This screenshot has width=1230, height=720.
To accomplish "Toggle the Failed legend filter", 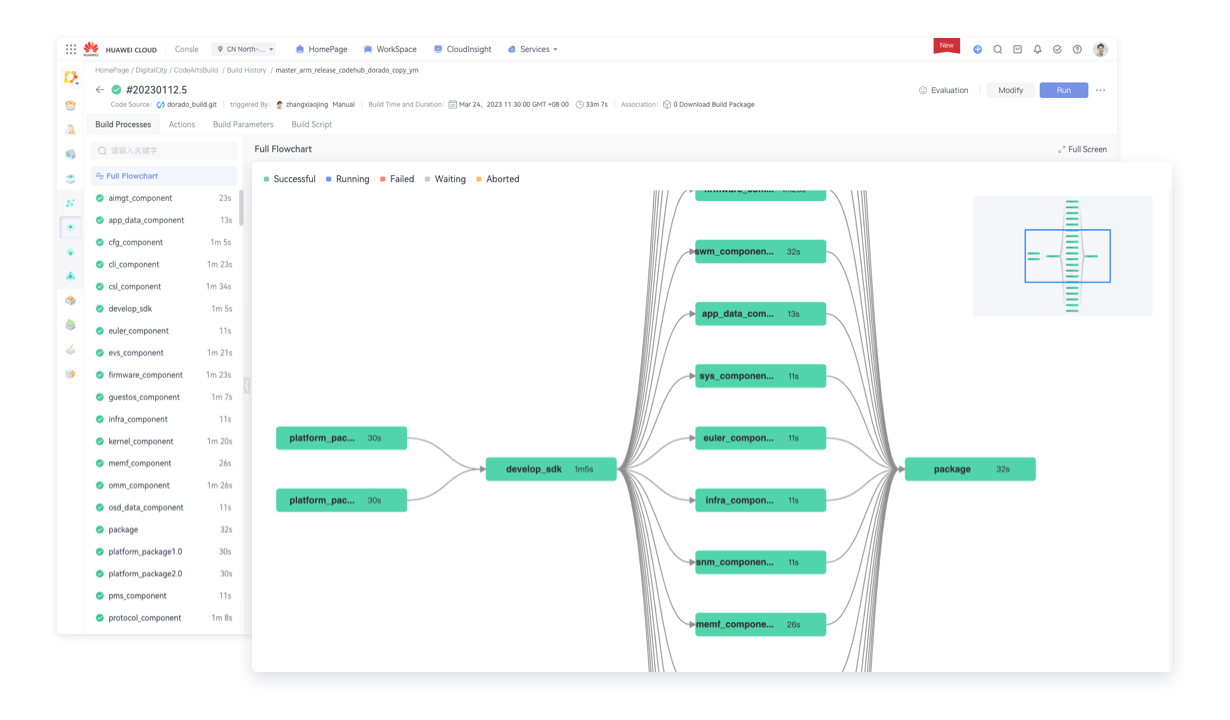I will pos(398,179).
